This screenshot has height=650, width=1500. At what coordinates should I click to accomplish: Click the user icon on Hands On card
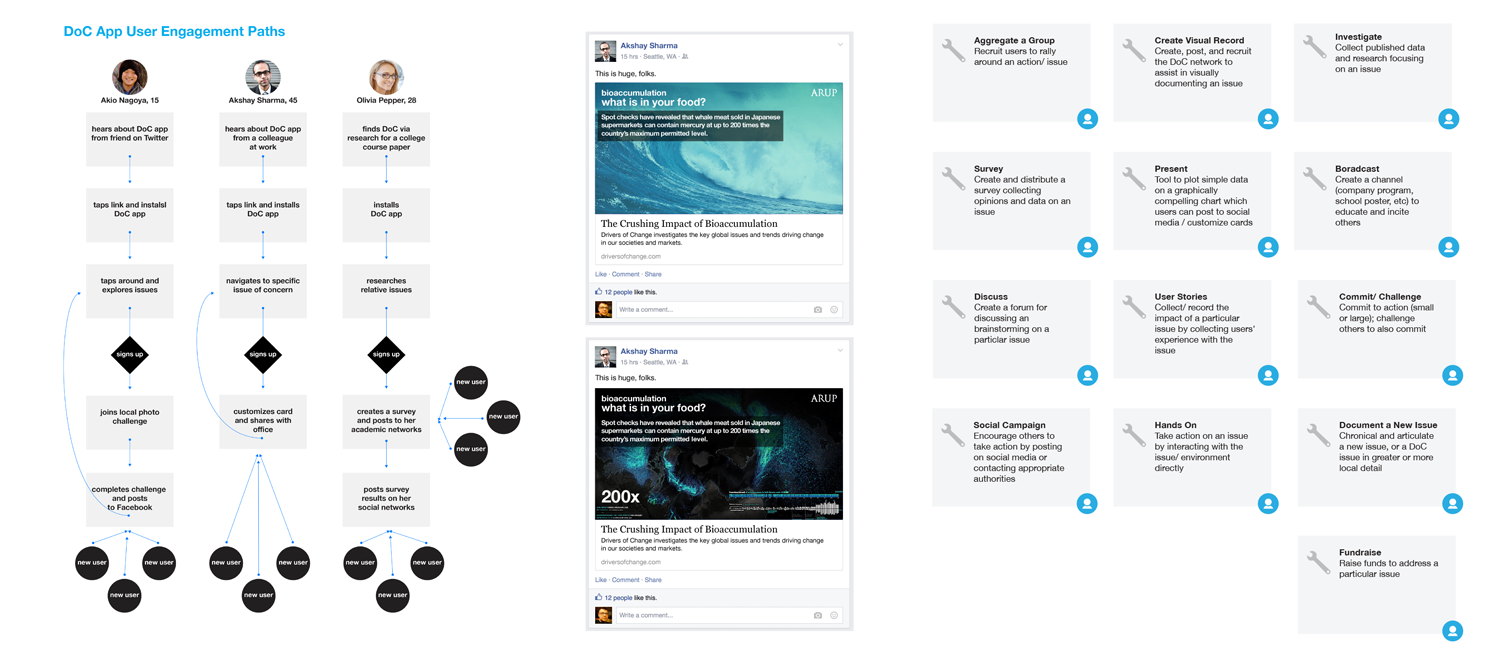(1268, 503)
